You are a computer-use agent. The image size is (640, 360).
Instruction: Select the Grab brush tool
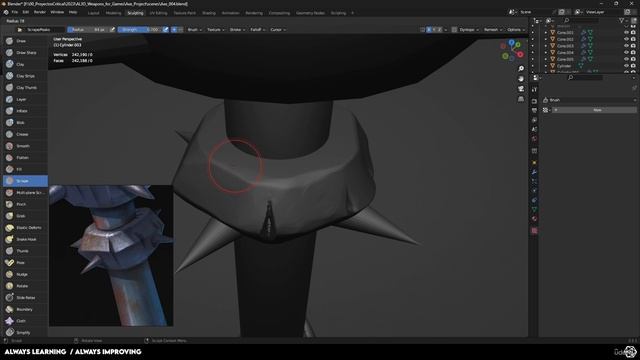25,216
